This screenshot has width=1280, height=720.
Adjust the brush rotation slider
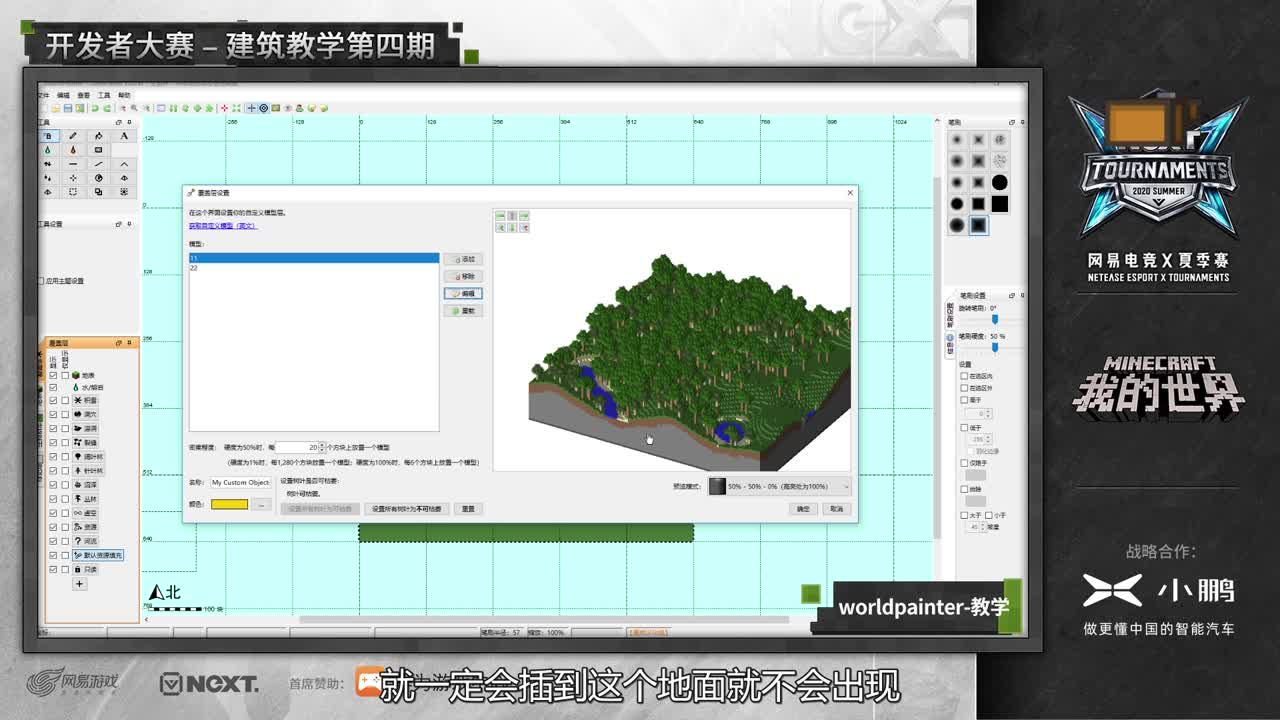click(995, 320)
